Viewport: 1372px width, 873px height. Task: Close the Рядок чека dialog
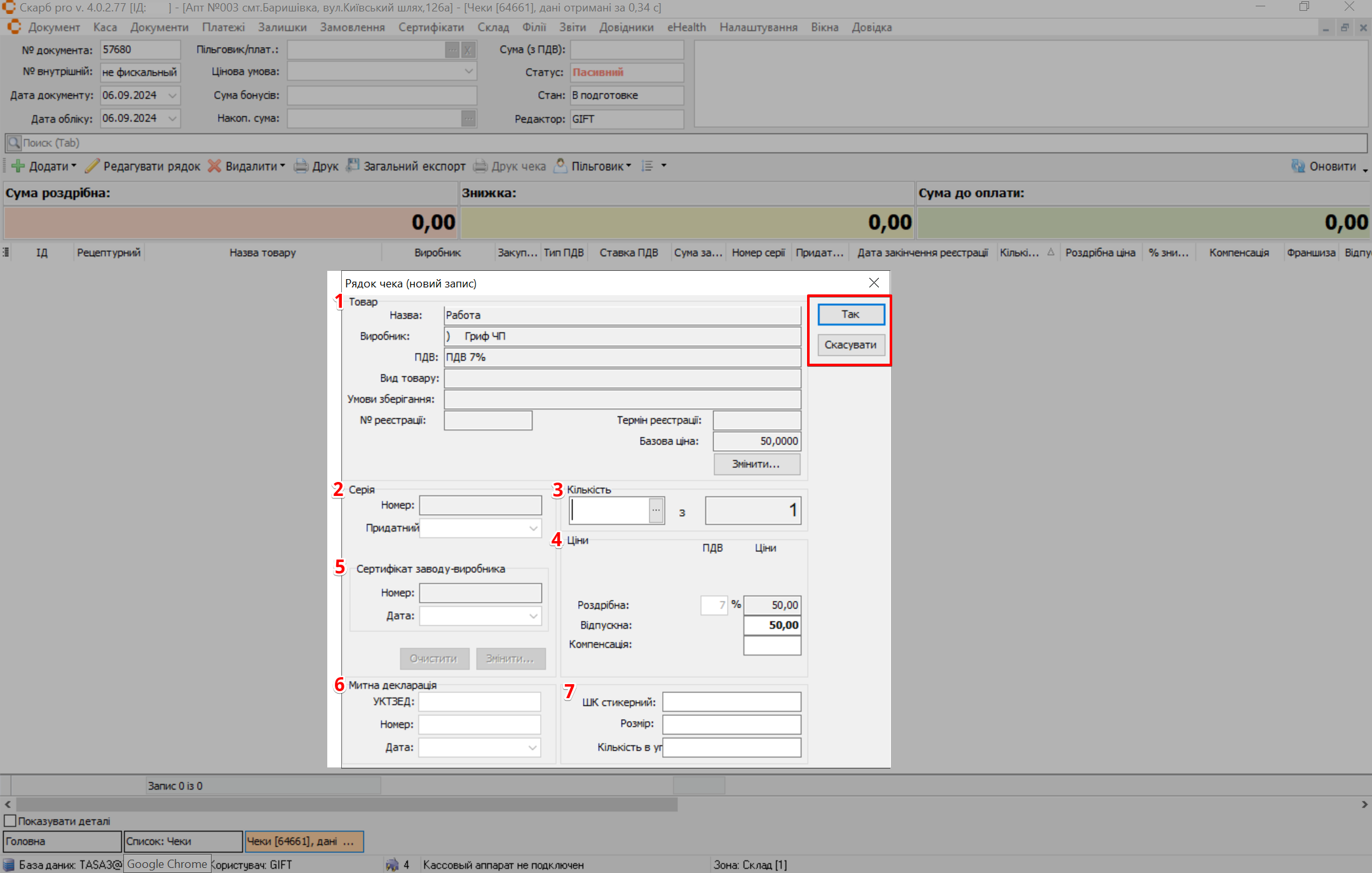tap(874, 283)
